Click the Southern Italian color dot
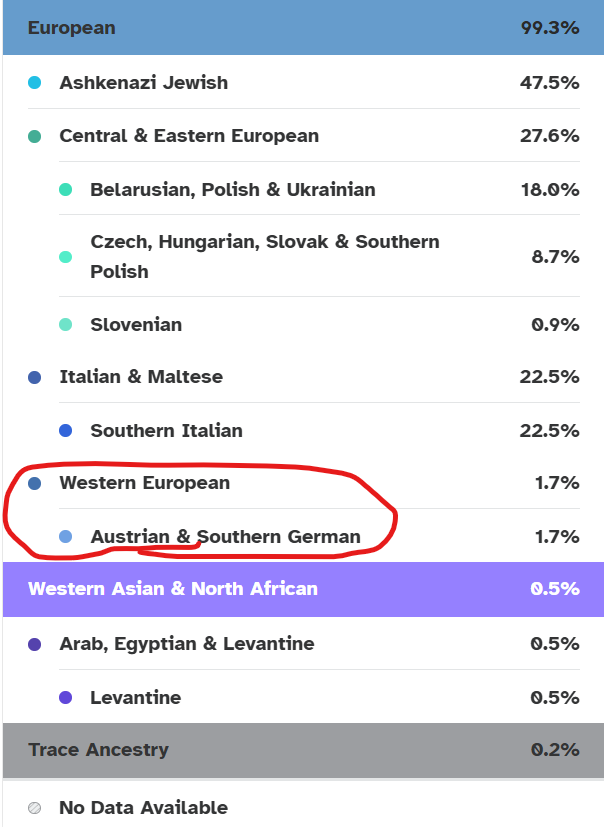604x827 pixels. [x=65, y=430]
